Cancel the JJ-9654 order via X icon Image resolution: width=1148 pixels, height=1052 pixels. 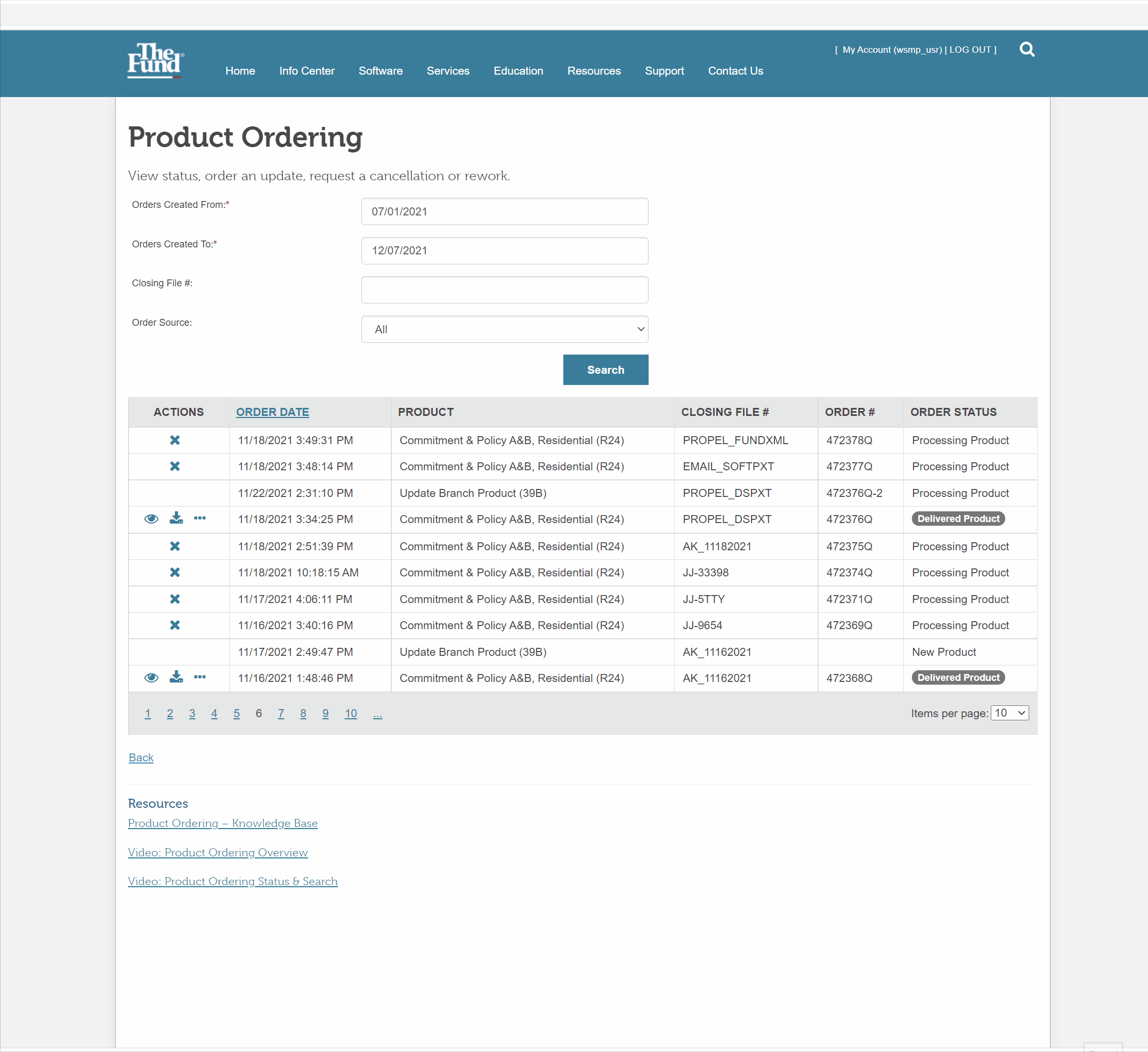[x=175, y=625]
